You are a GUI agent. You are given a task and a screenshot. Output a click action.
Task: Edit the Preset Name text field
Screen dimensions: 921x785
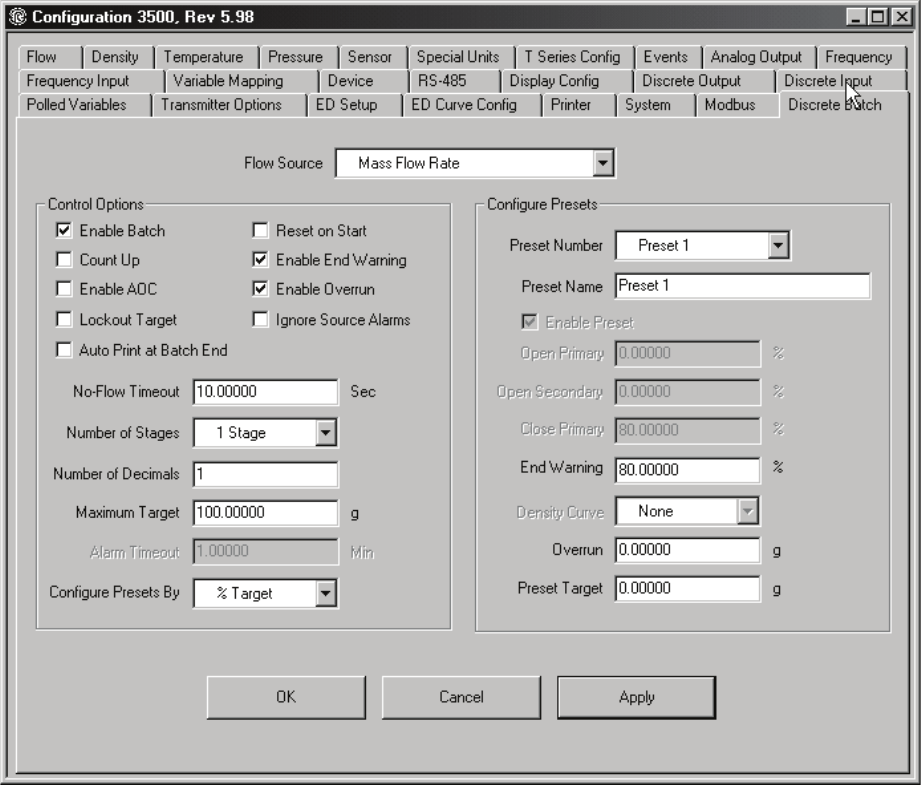[x=742, y=286]
